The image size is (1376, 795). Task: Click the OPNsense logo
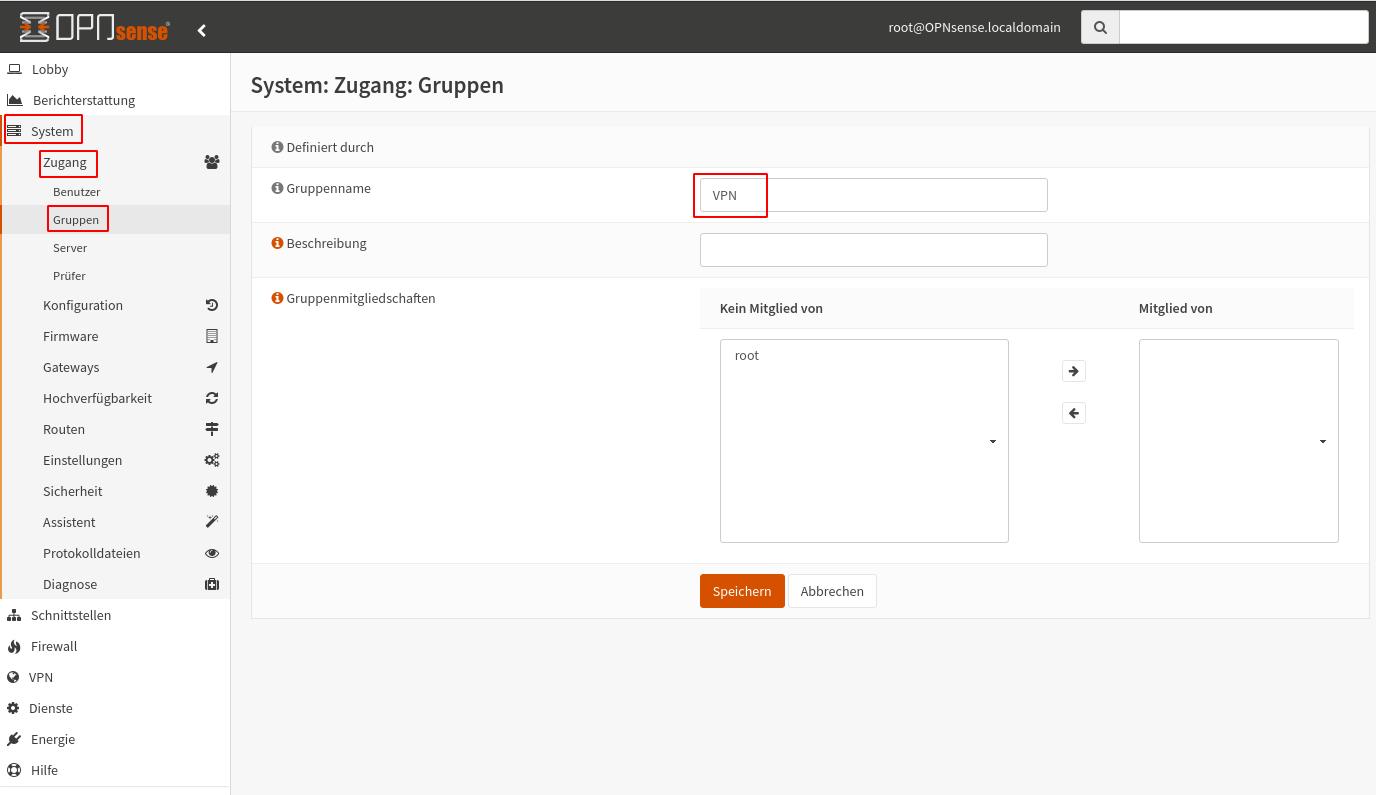tap(94, 28)
